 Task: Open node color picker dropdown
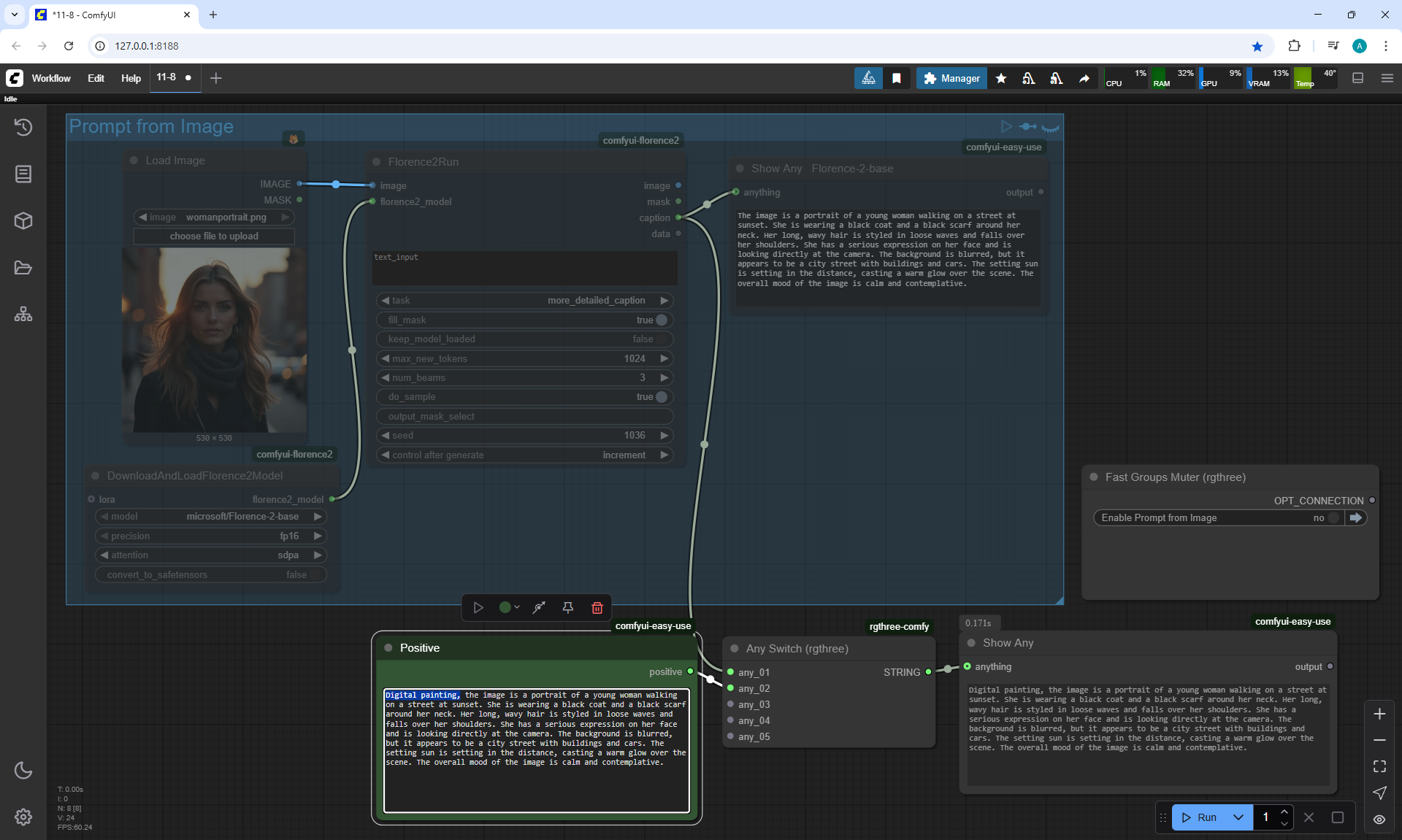(509, 608)
